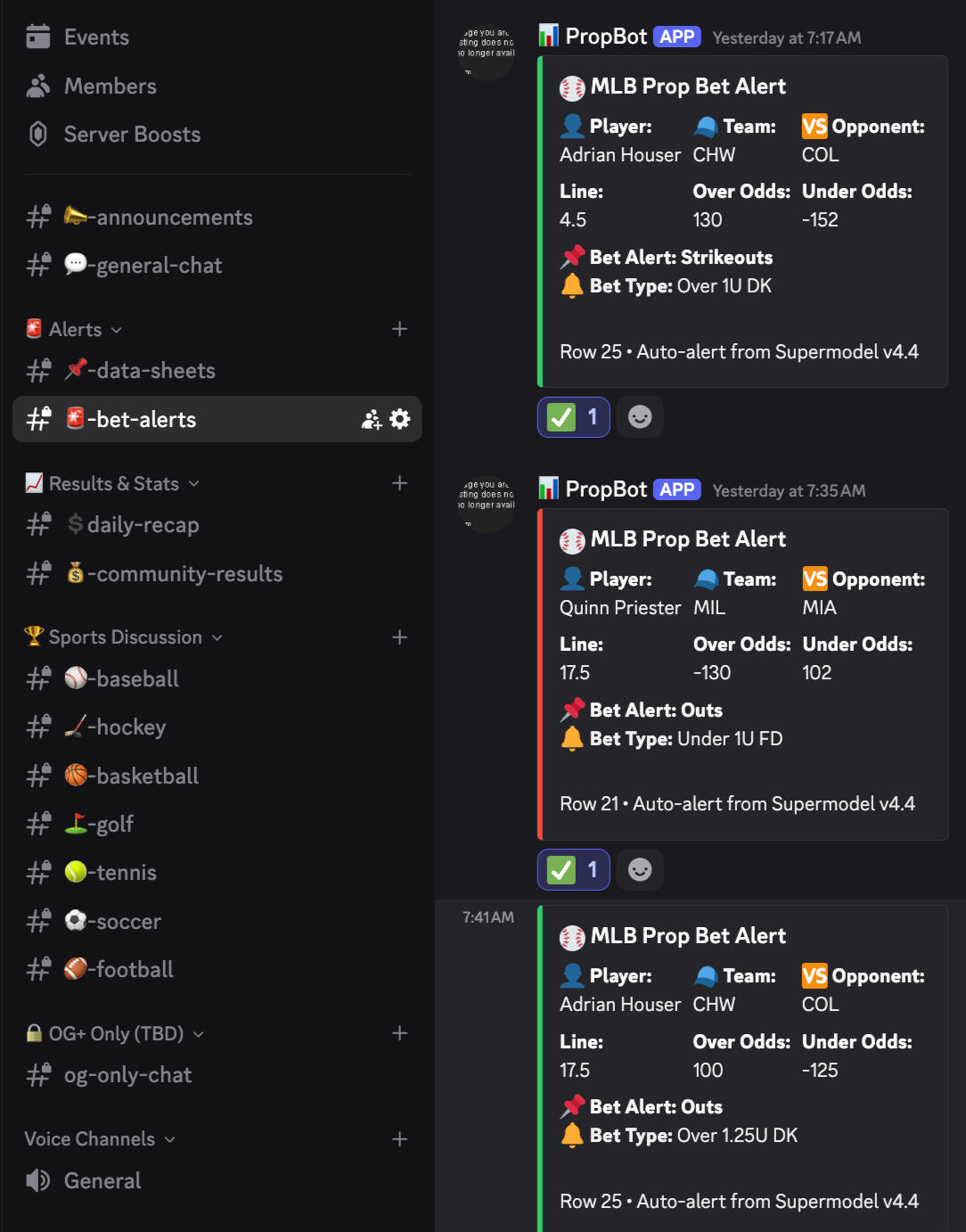Add channel under Sports Discussion category
The image size is (966, 1232).
tap(400, 637)
